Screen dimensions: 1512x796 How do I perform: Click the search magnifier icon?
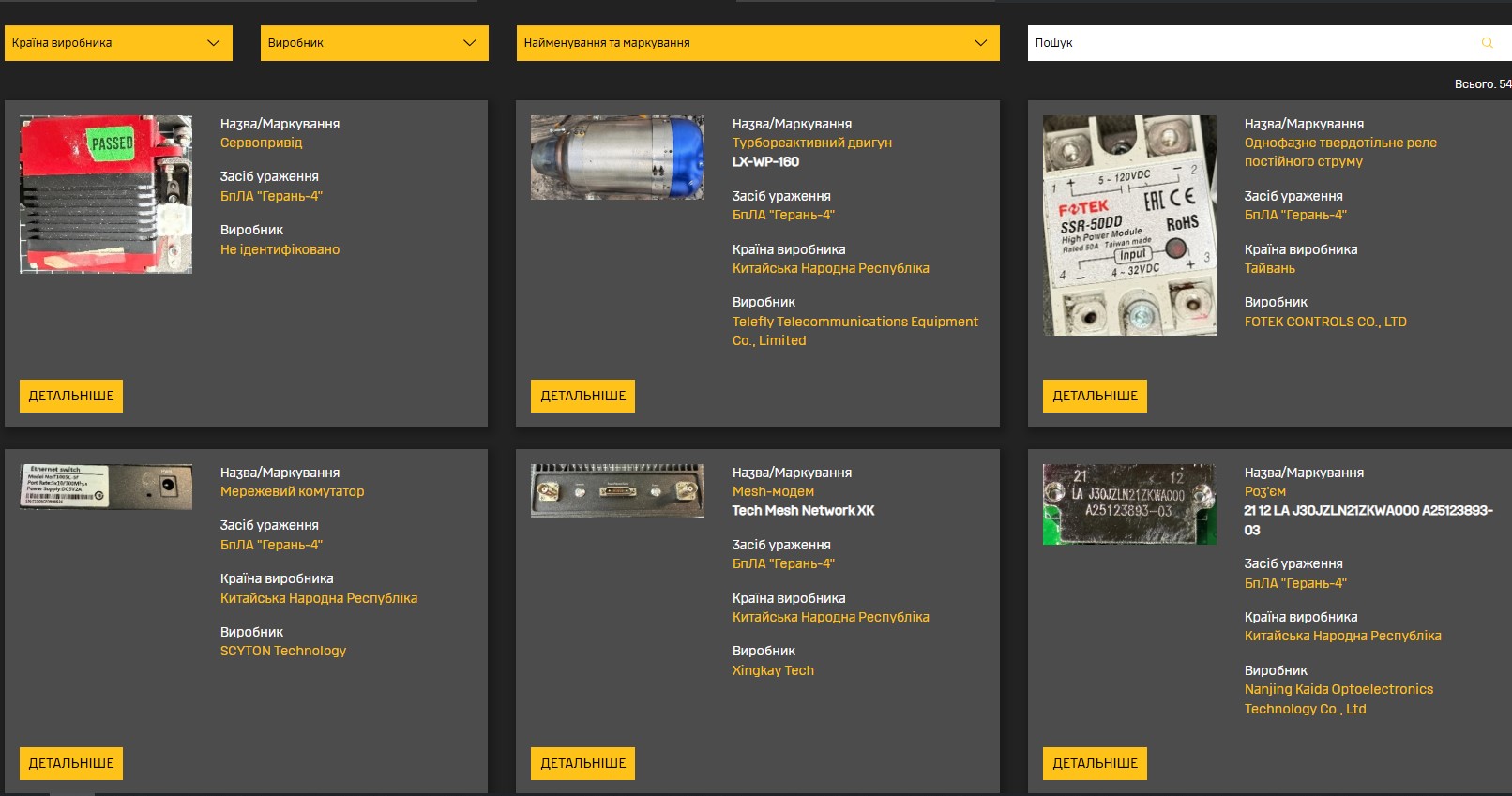[x=1487, y=43]
